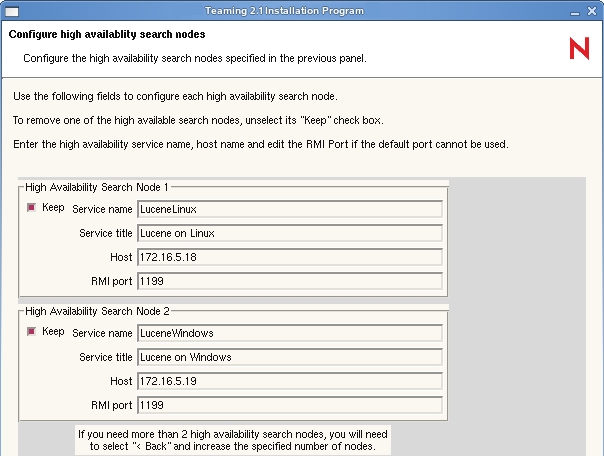Uncheck the Keep checkbox for Search Node 2
The width and height of the screenshot is (604, 456).
(x=32, y=332)
